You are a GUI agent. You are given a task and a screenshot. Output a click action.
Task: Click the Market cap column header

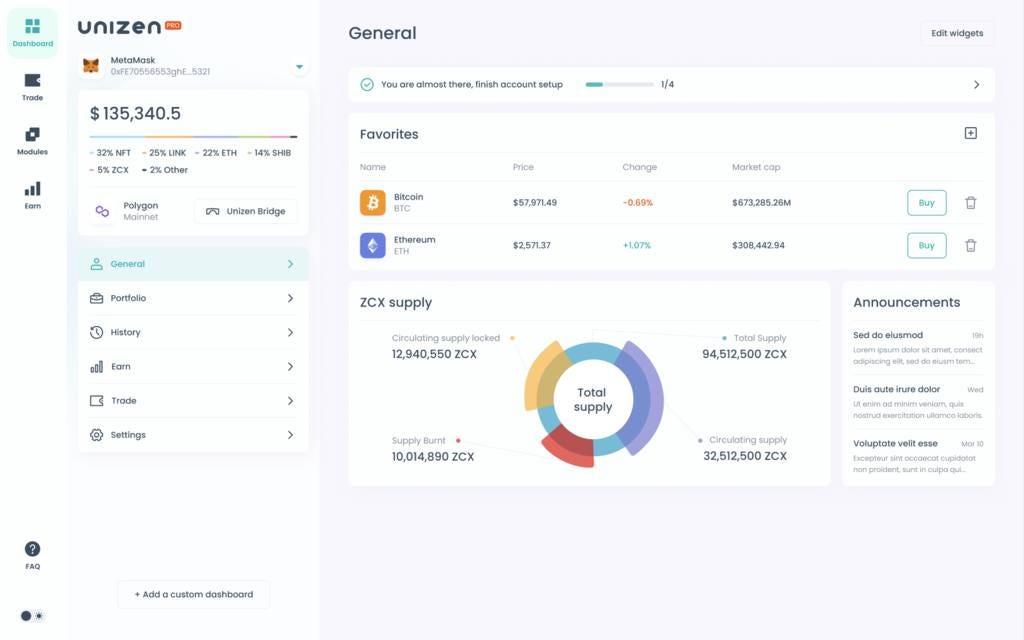click(x=756, y=167)
